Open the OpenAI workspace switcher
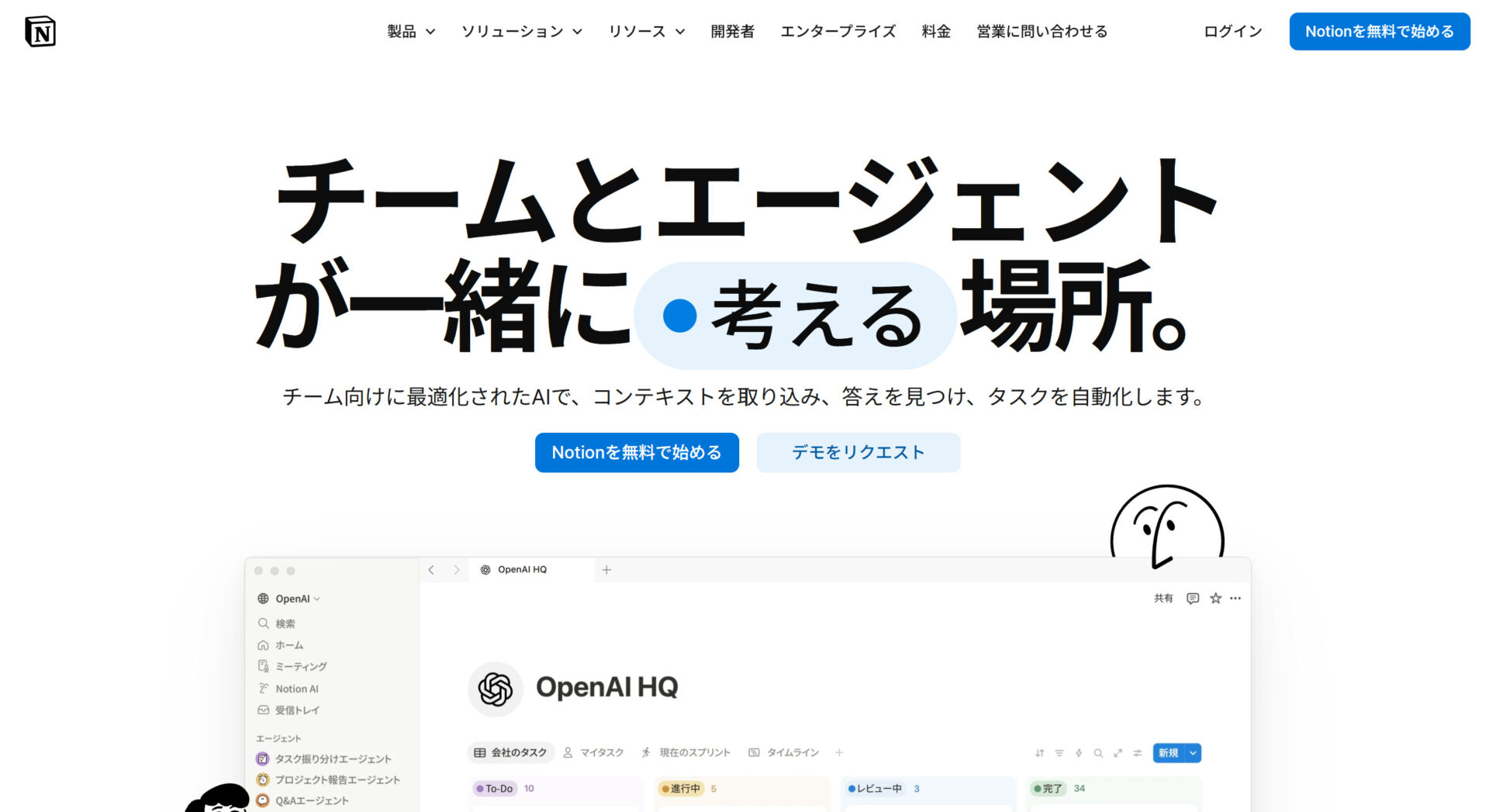This screenshot has width=1489, height=812. [288, 599]
